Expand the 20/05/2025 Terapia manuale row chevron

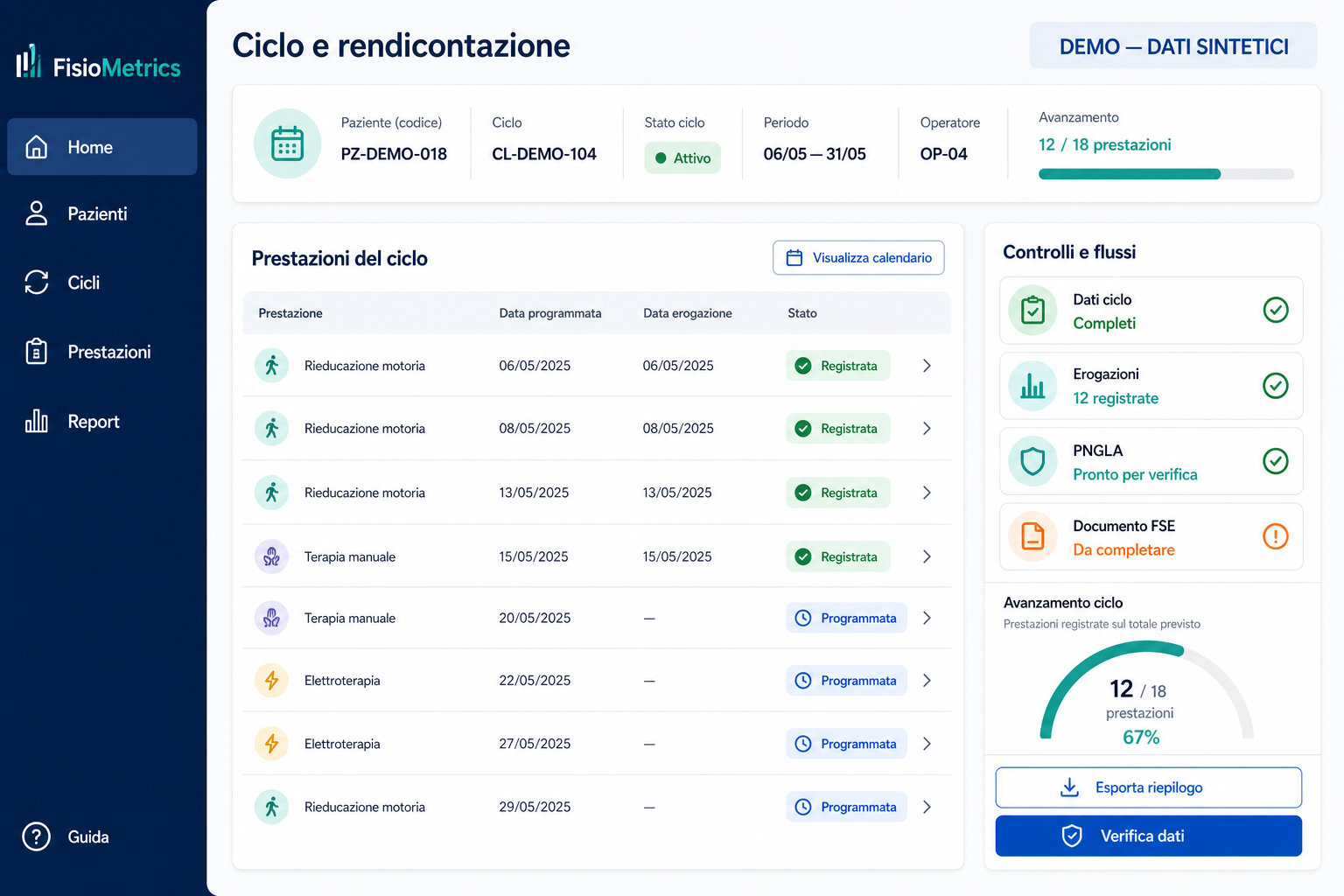pos(927,618)
